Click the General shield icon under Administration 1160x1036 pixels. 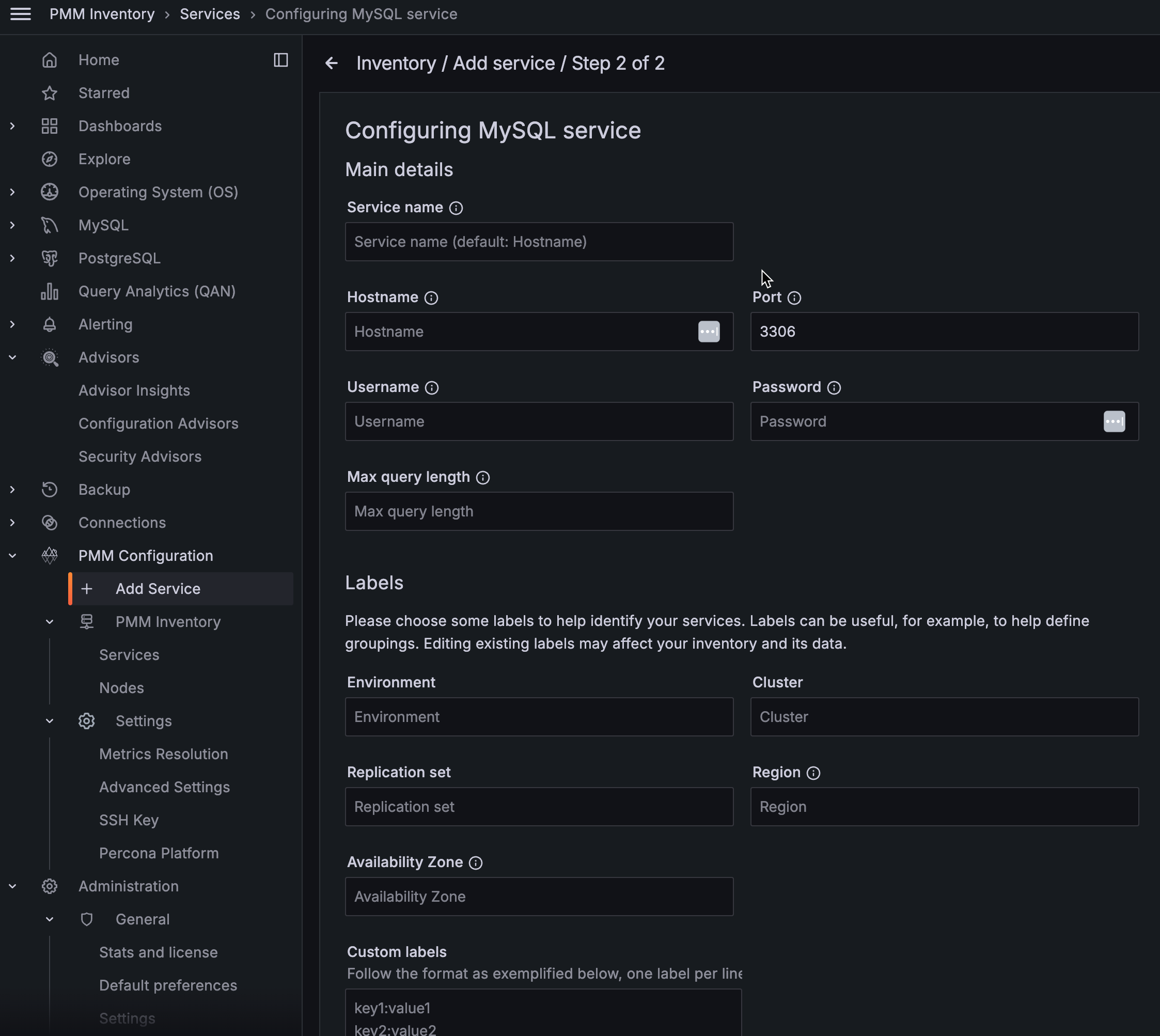click(87, 919)
